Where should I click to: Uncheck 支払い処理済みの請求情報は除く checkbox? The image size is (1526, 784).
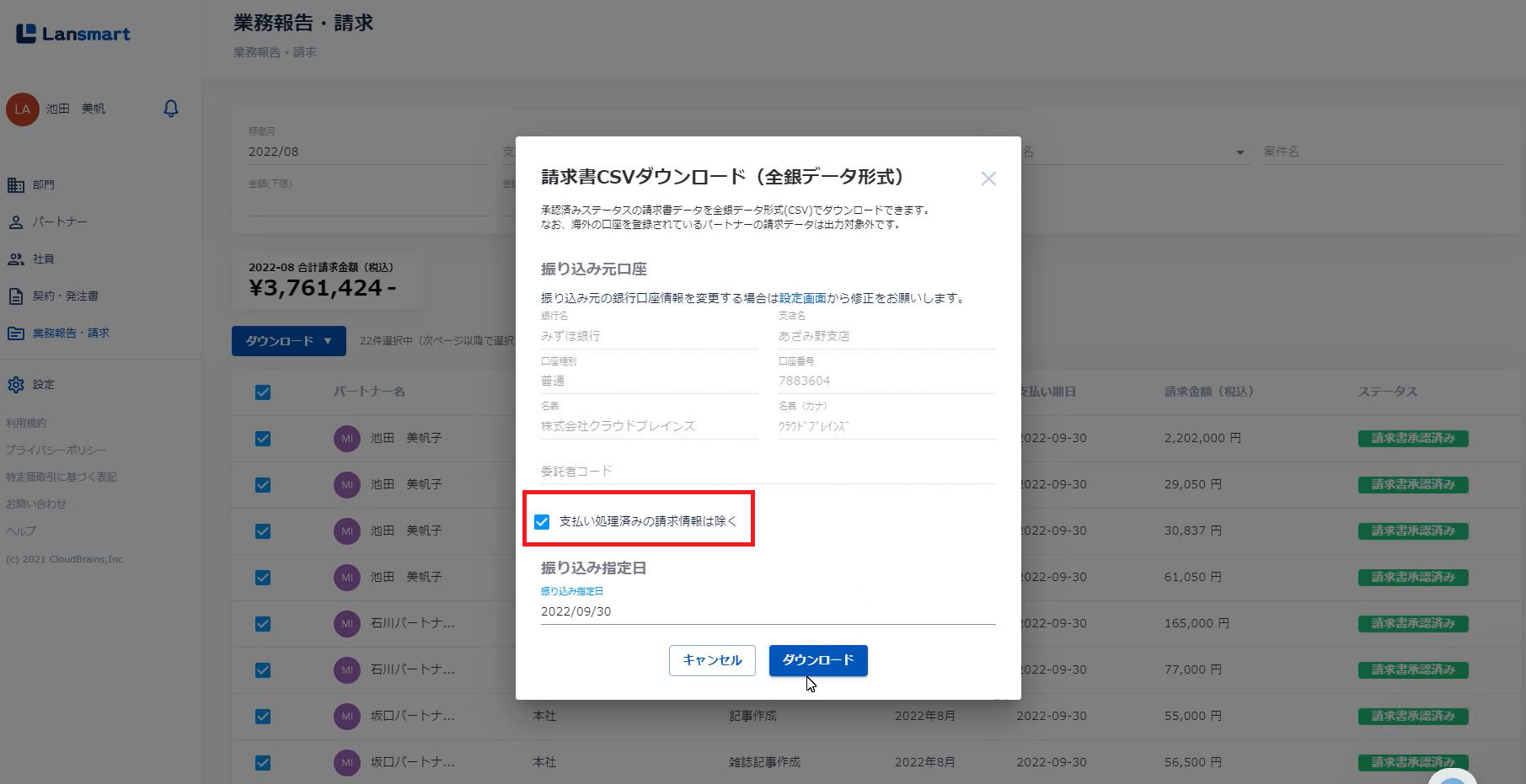click(x=542, y=522)
